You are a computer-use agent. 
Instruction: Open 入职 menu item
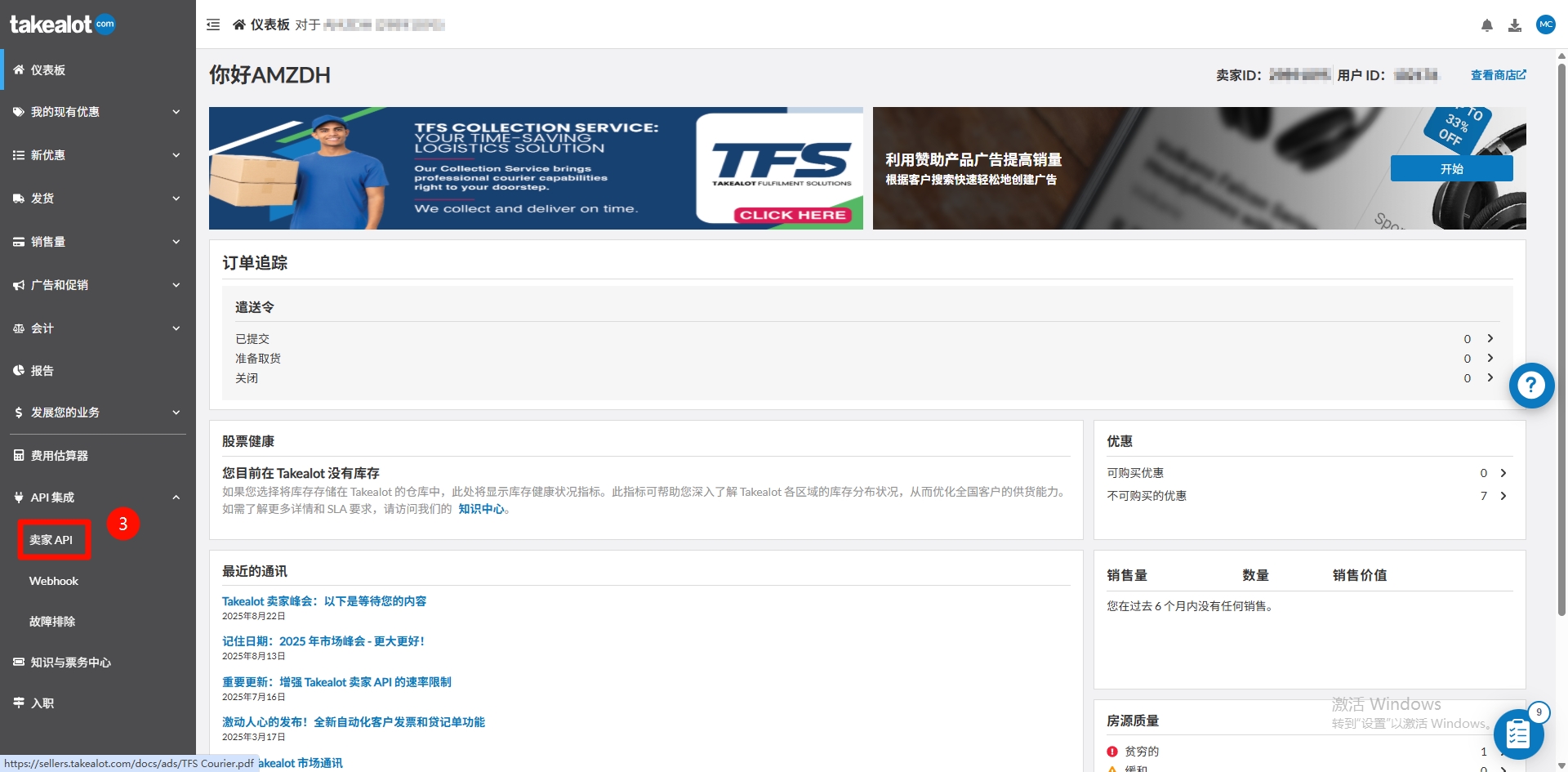click(x=98, y=703)
